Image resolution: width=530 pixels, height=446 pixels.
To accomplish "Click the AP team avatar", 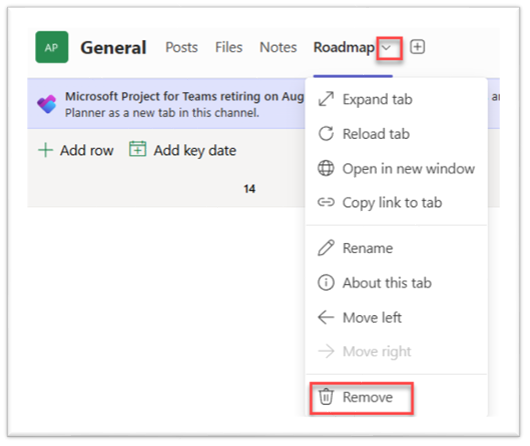I will (x=52, y=47).
